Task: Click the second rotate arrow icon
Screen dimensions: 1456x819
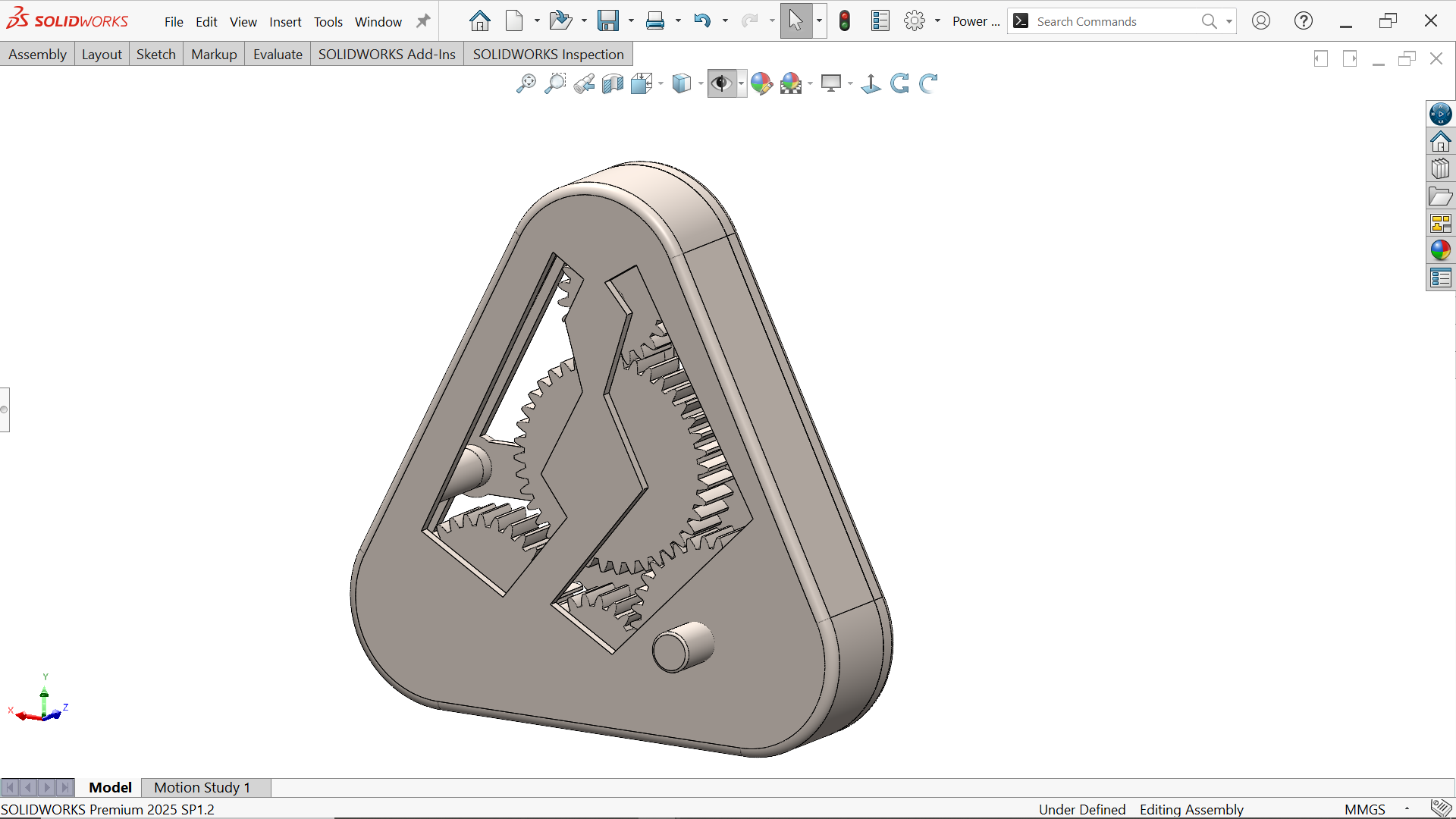Action: 929,83
